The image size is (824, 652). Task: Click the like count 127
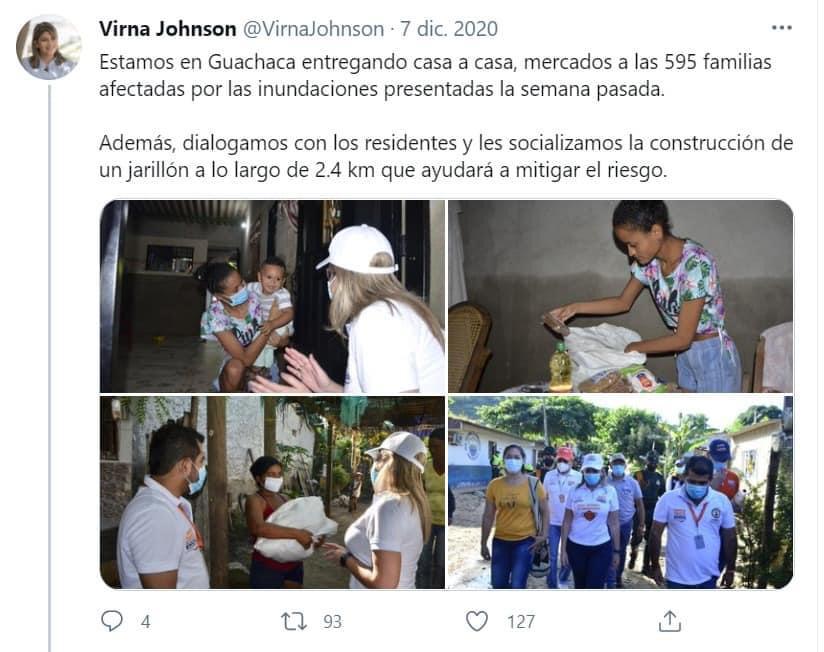[x=521, y=622]
